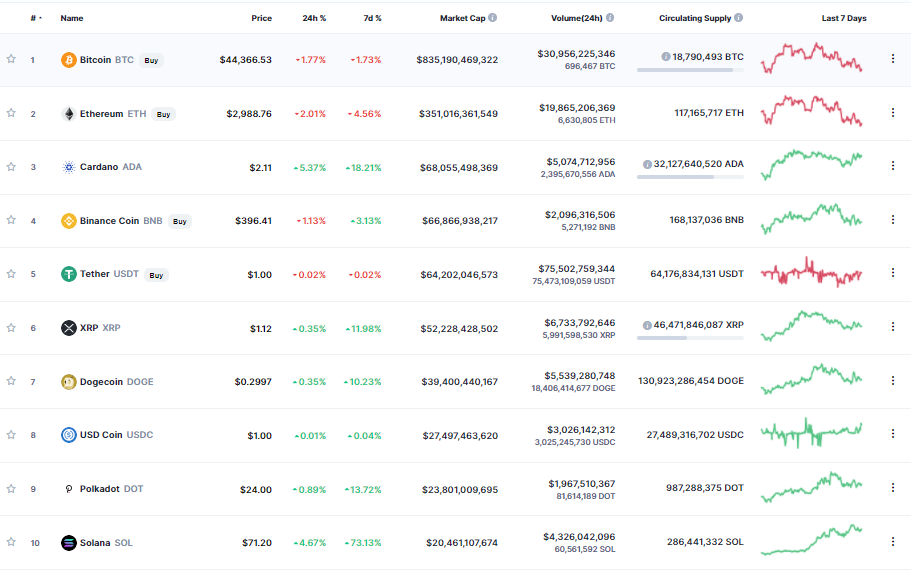
Task: Click Bitcoin circulating supply progress bar
Action: point(690,70)
